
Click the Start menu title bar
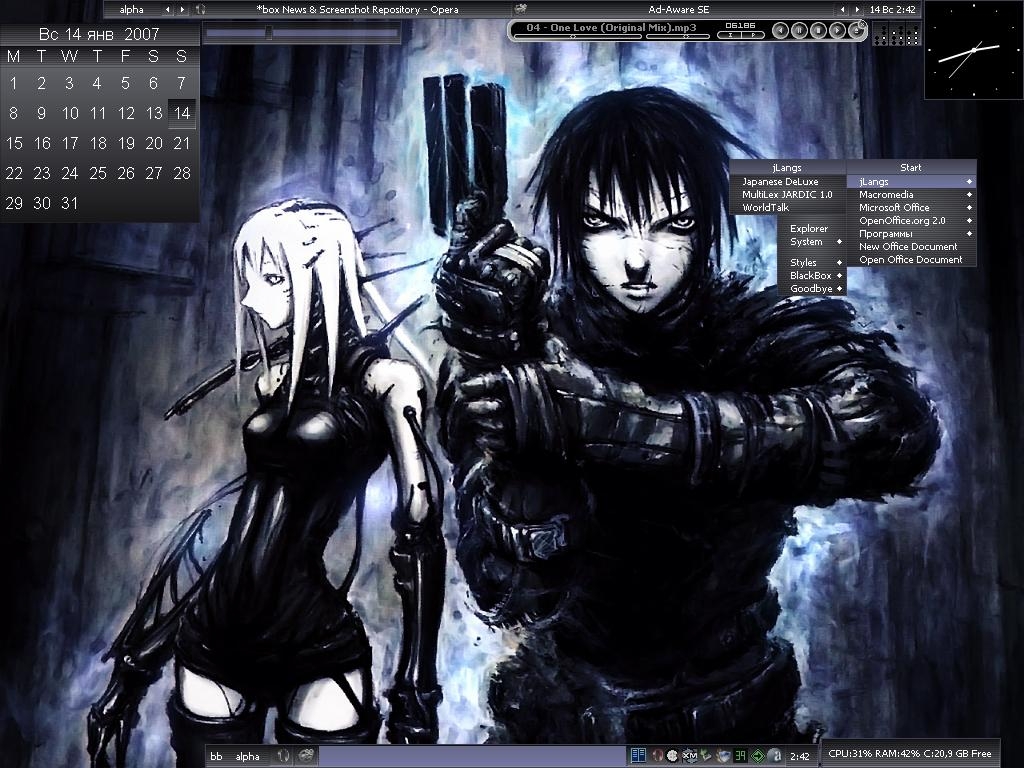pyautogui.click(x=912, y=167)
